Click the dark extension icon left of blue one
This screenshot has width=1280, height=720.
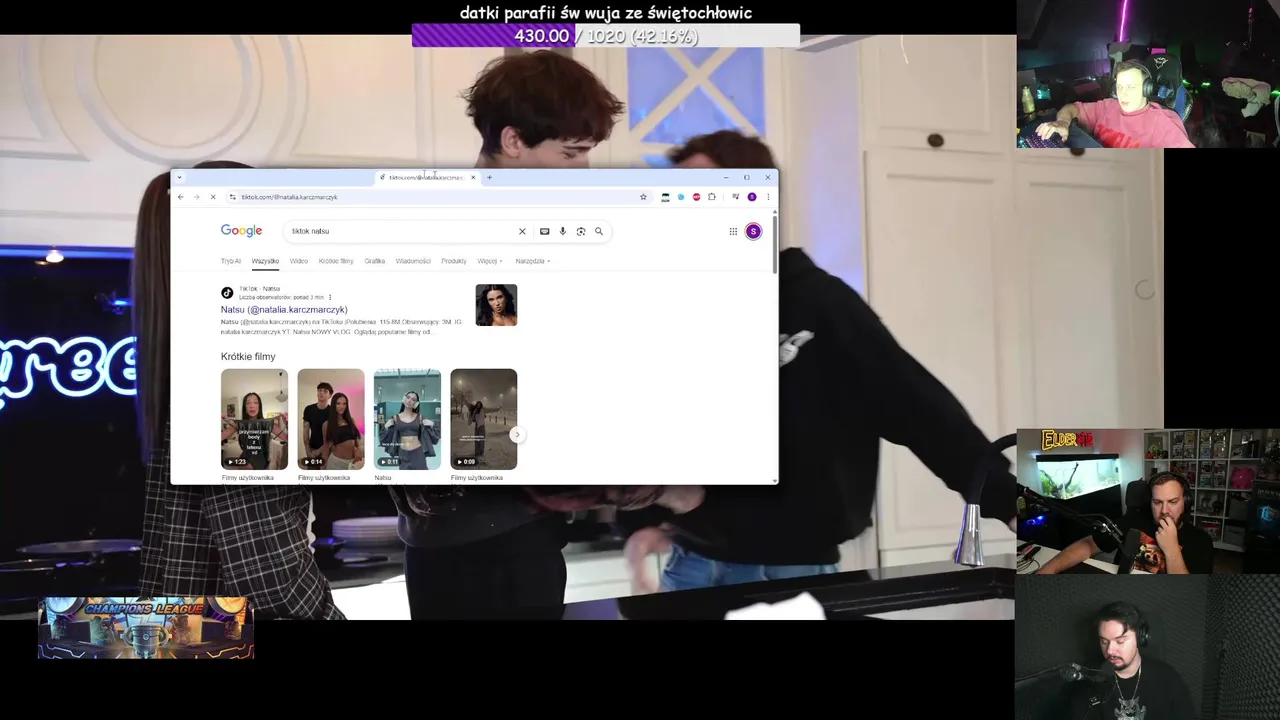(666, 197)
